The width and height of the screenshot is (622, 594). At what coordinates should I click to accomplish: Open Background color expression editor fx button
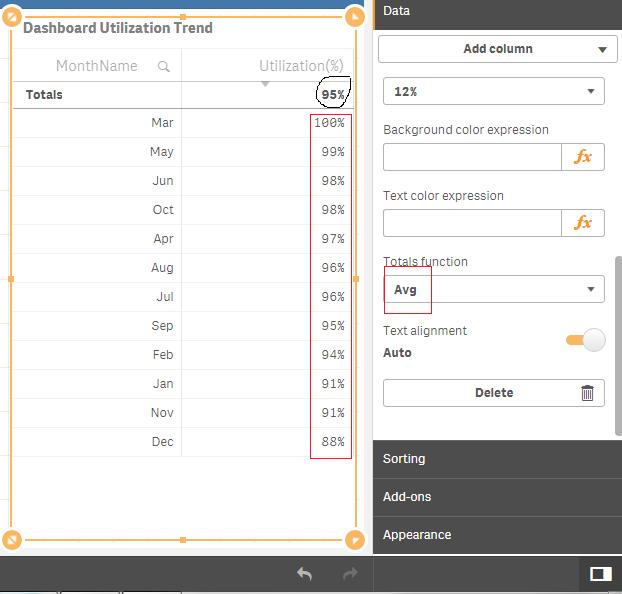pos(583,157)
